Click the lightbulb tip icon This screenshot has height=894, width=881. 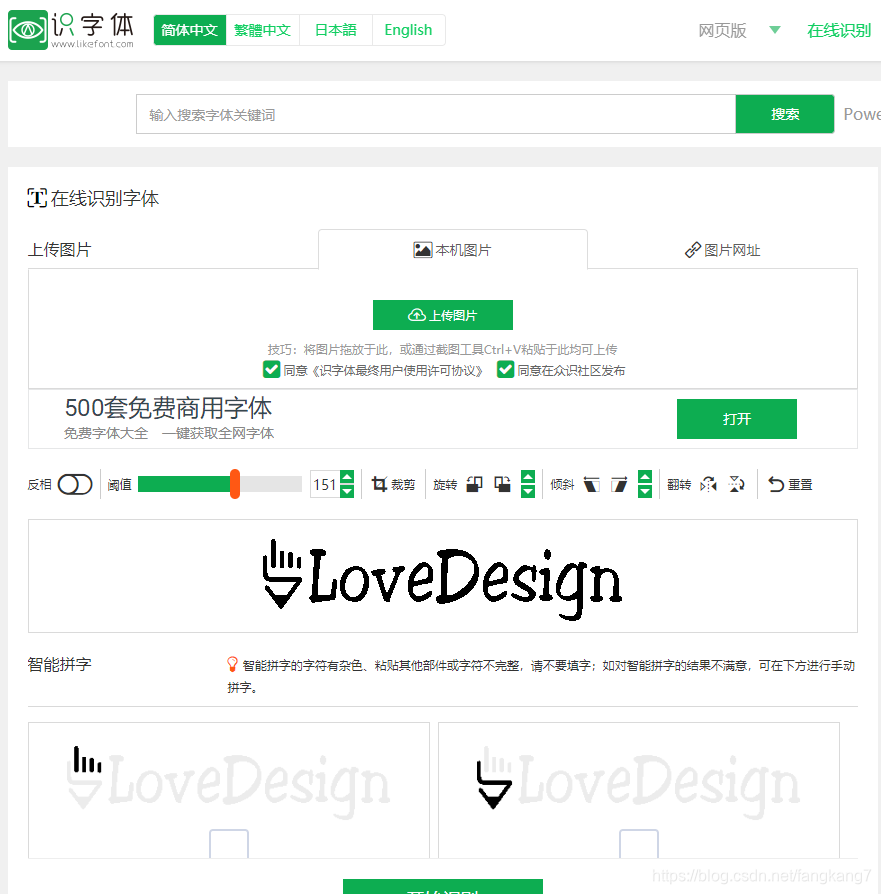pyautogui.click(x=232, y=664)
